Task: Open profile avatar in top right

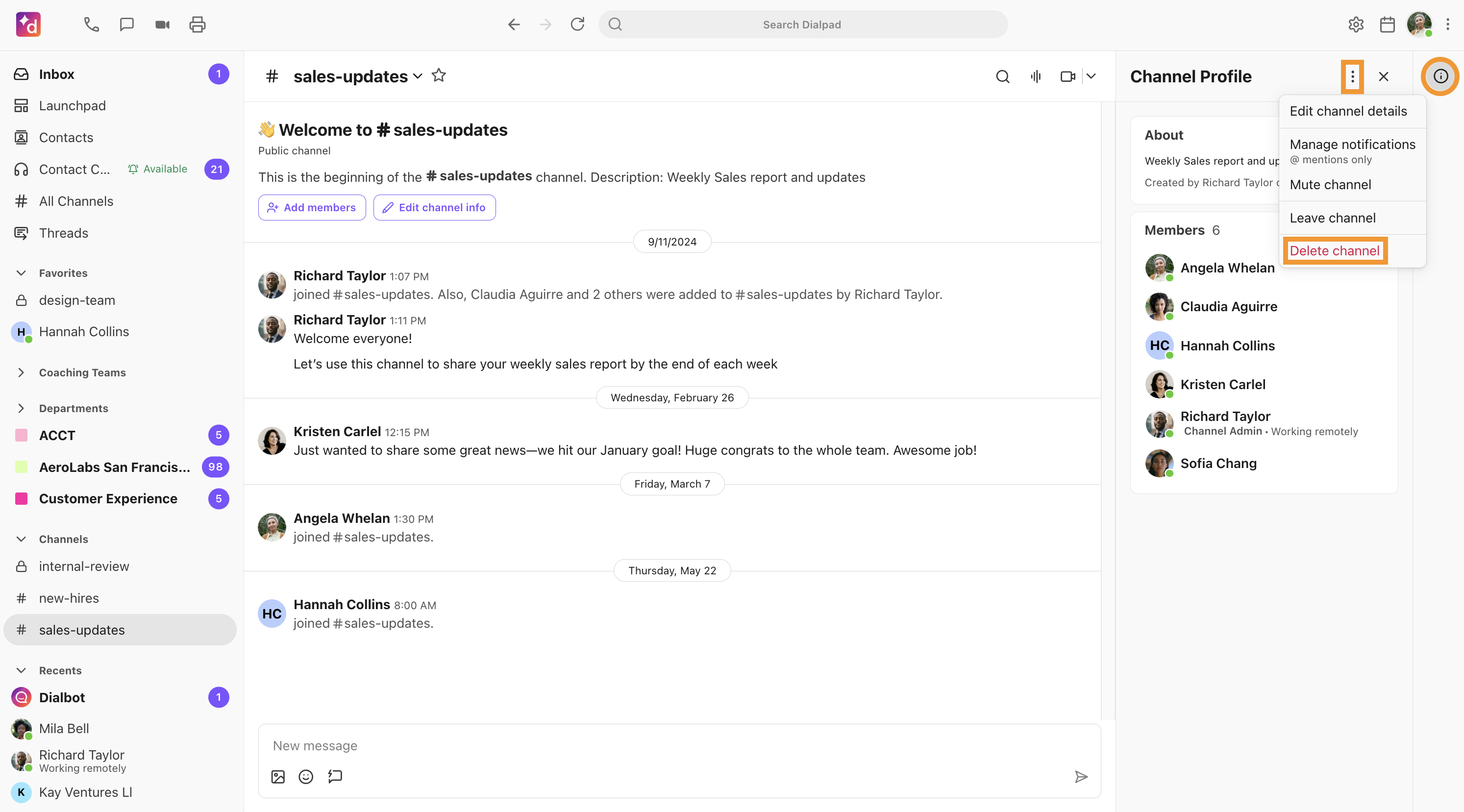Action: tap(1419, 25)
